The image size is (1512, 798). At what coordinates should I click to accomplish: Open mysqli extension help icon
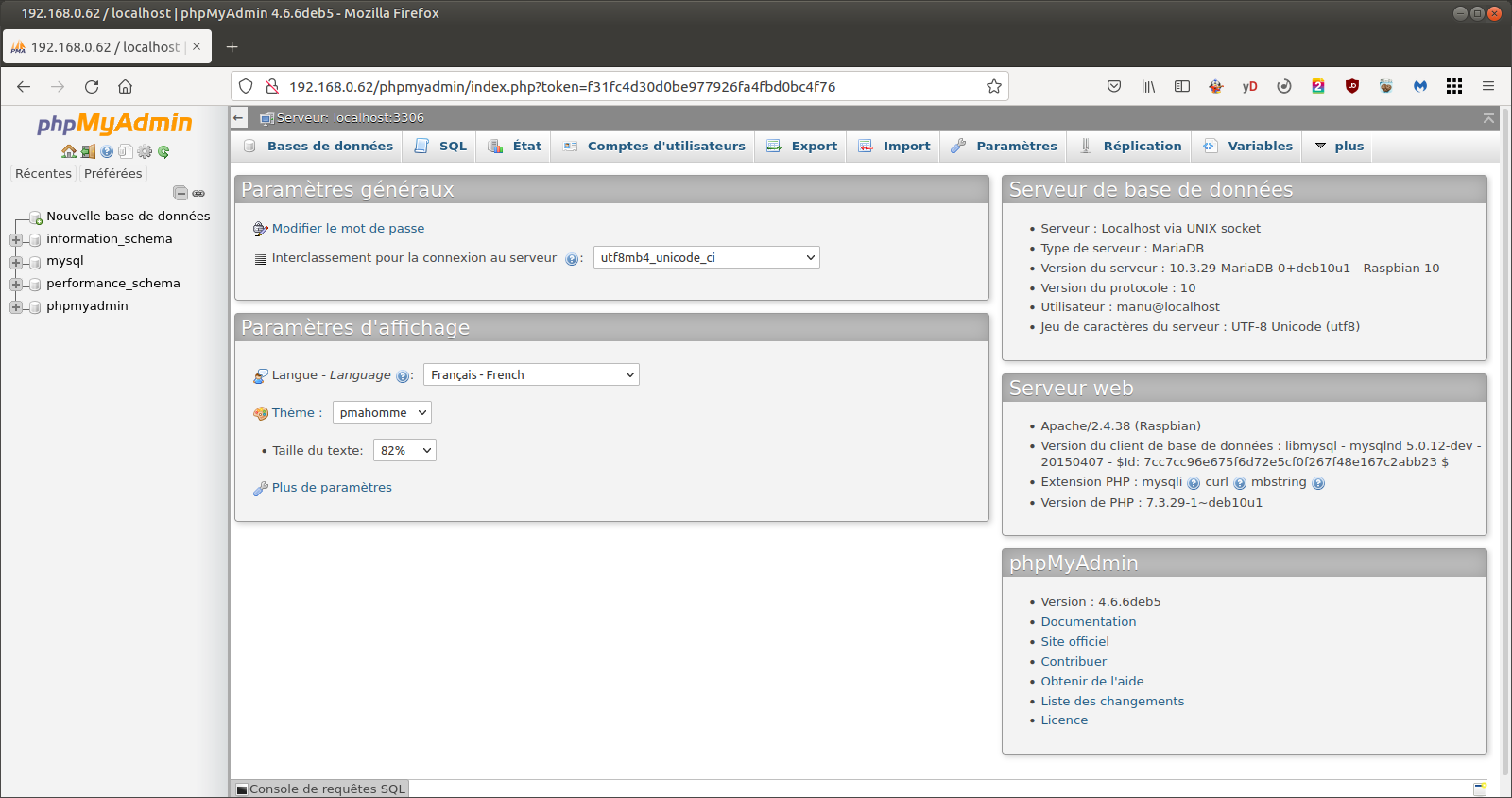point(1194,483)
